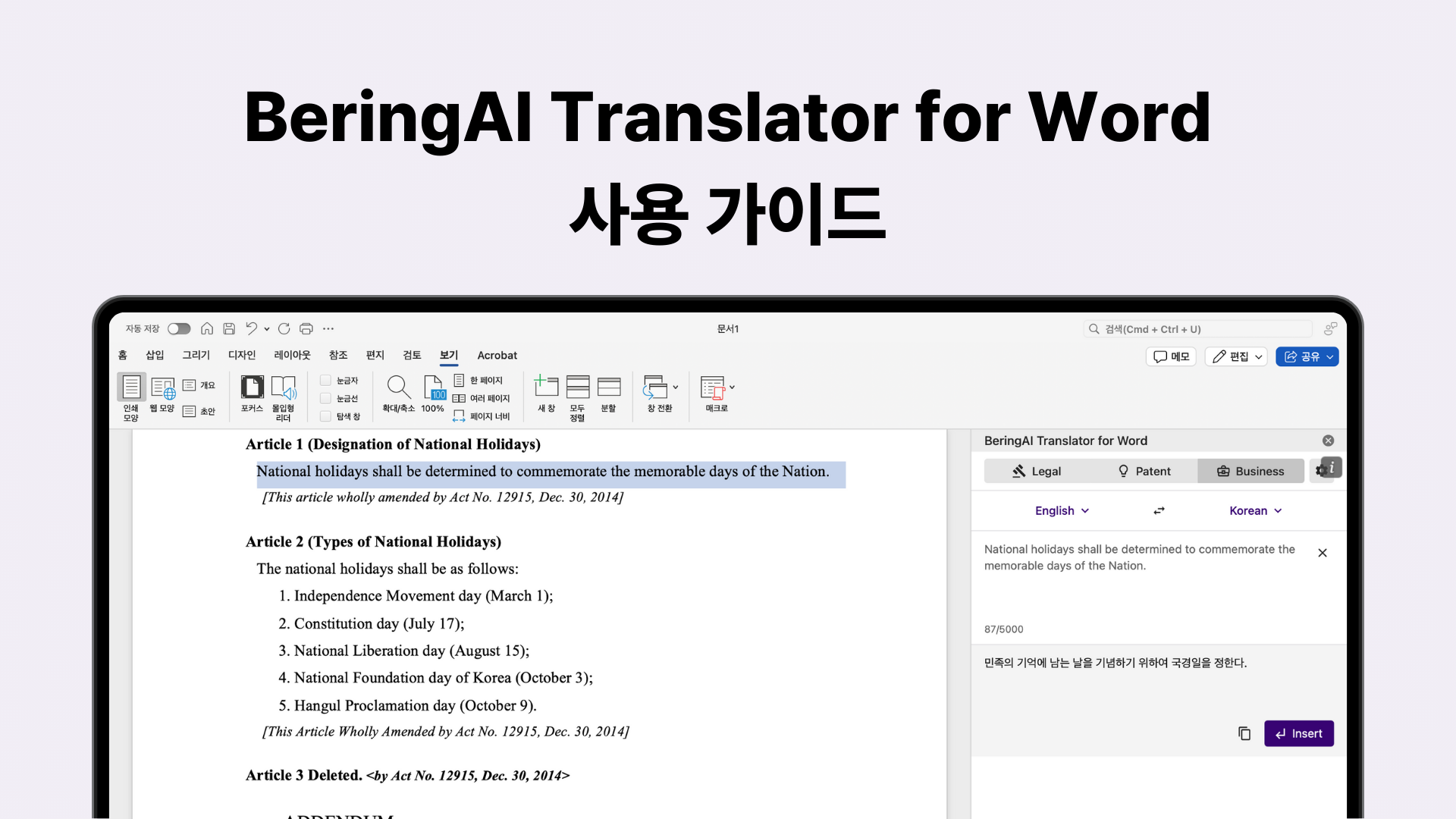This screenshot has height=819, width=1456.
Task: Open a 새 창 new window
Action: tap(547, 394)
